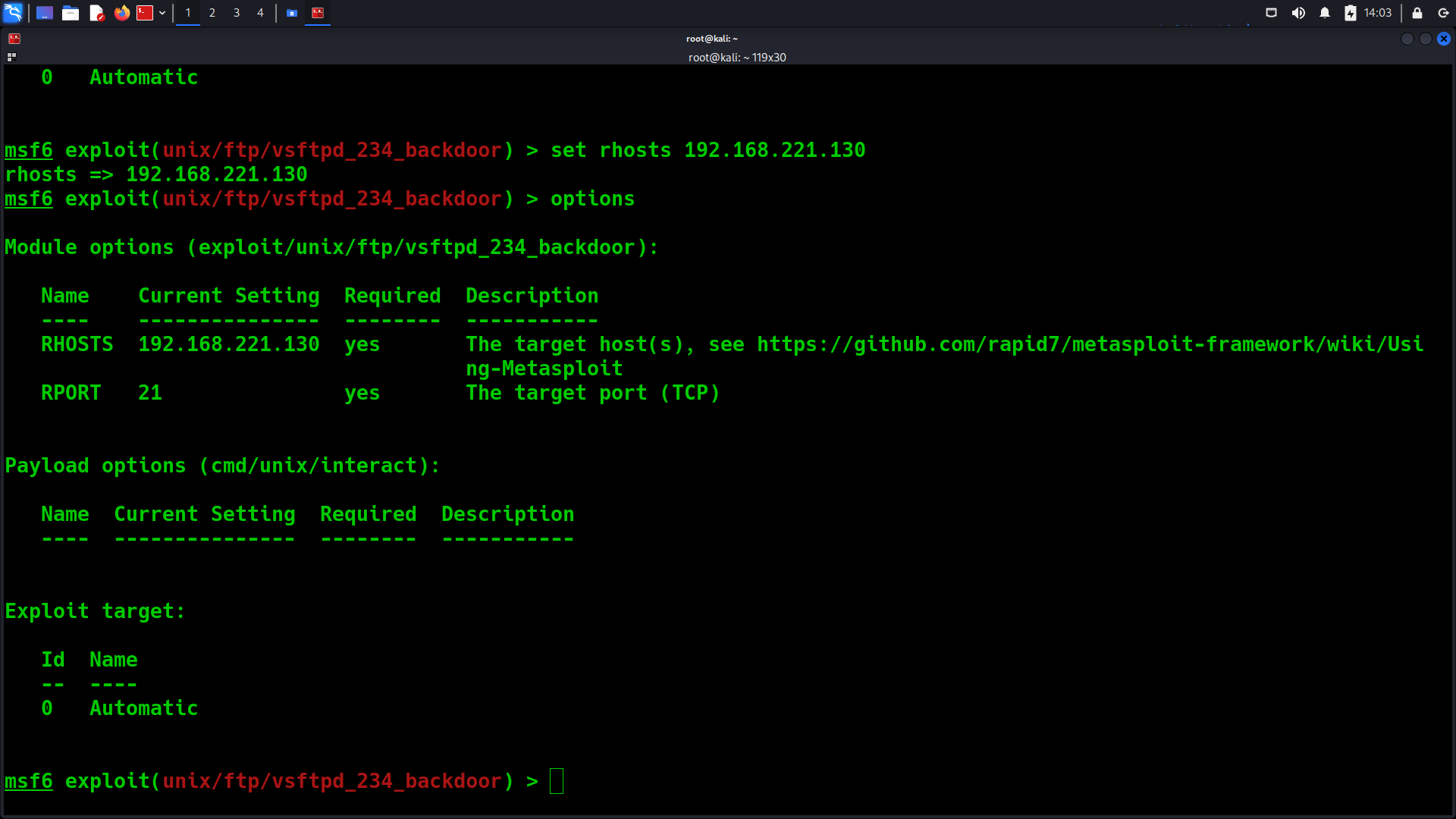Image resolution: width=1456 pixels, height=819 pixels.
Task: Open terminal emulator from the panel
Action: [145, 13]
